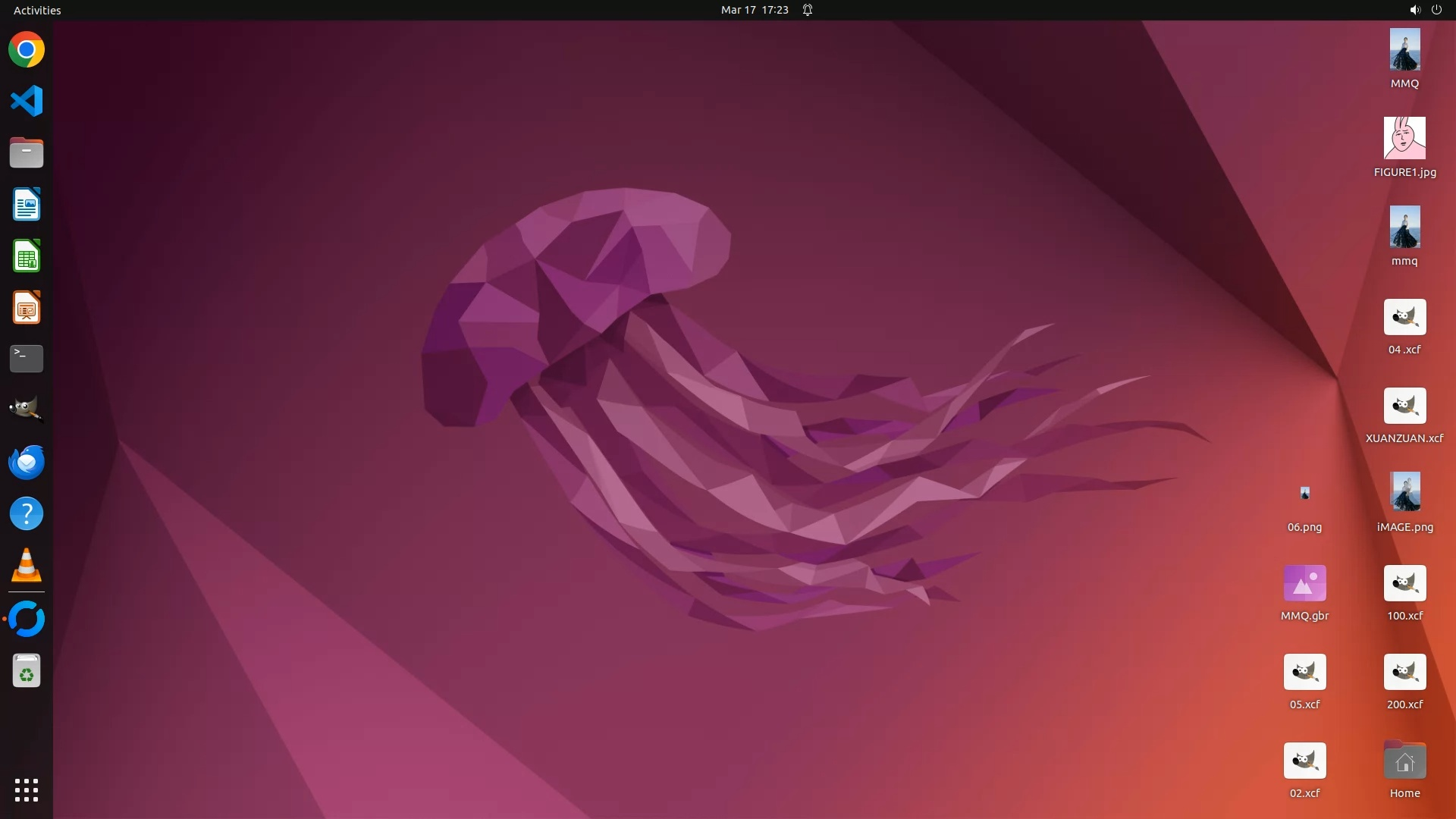Viewport: 1456px width, 819px height.
Task: Launch Visual Studio Code
Action: click(27, 101)
